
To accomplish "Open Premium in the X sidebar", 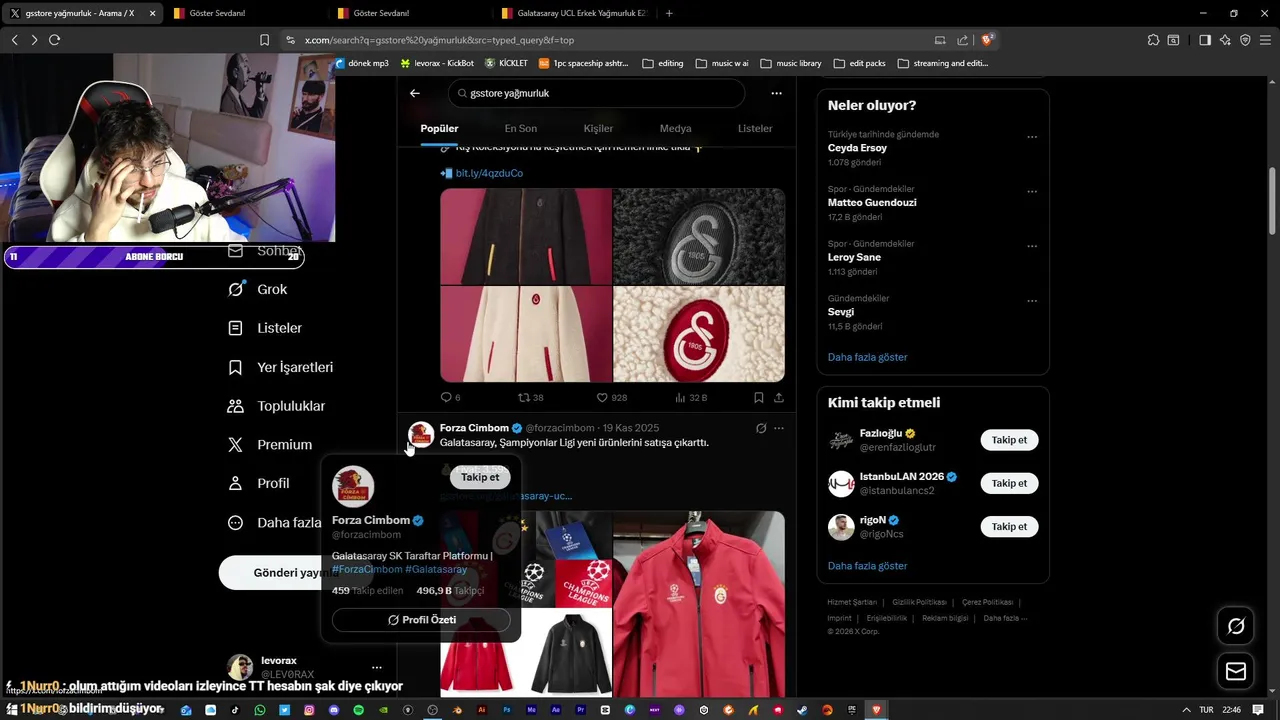I will pos(270,444).
